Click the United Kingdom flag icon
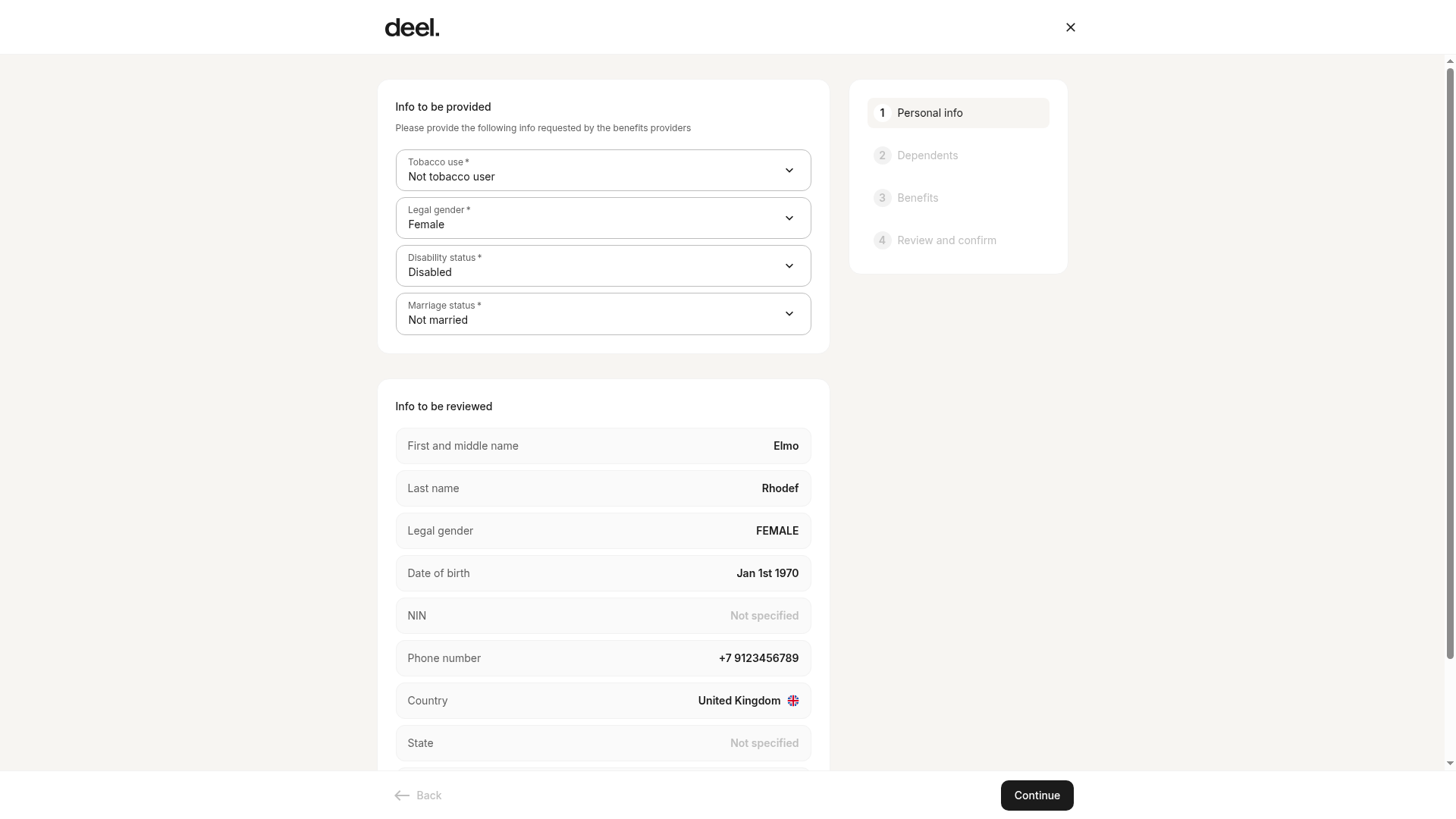 click(793, 701)
